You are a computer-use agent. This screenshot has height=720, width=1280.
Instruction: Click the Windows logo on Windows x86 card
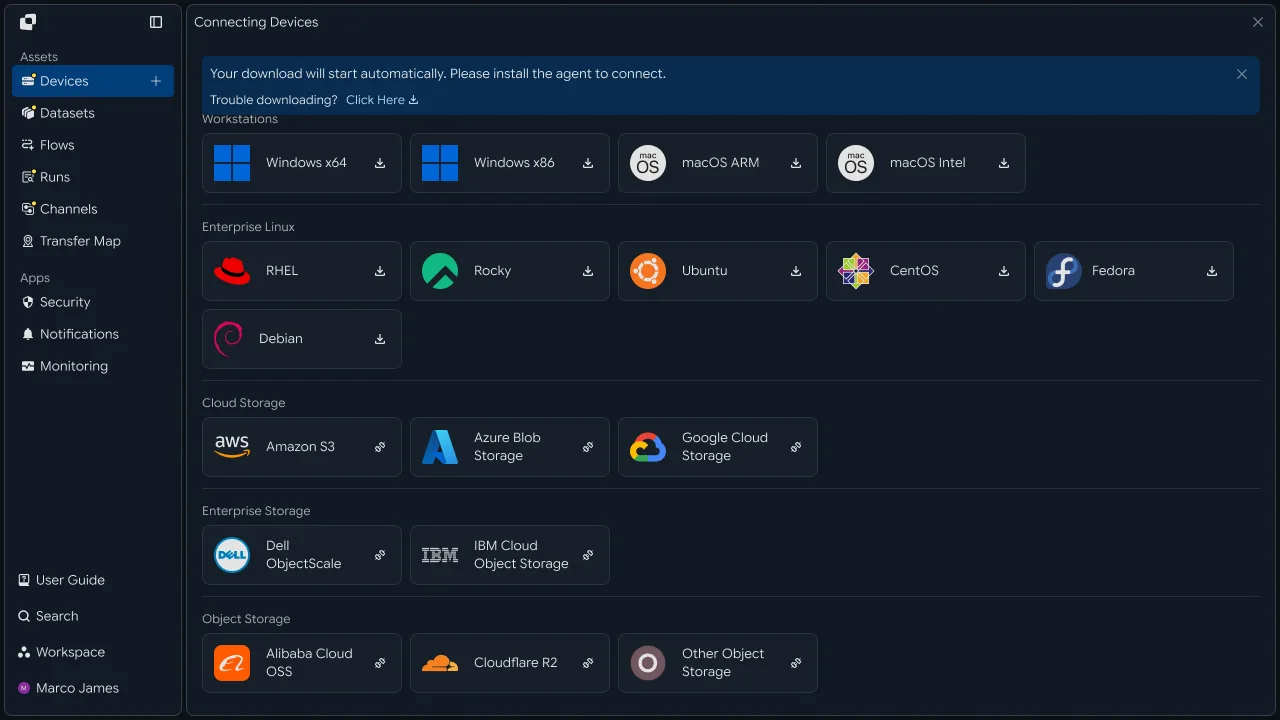pos(440,163)
